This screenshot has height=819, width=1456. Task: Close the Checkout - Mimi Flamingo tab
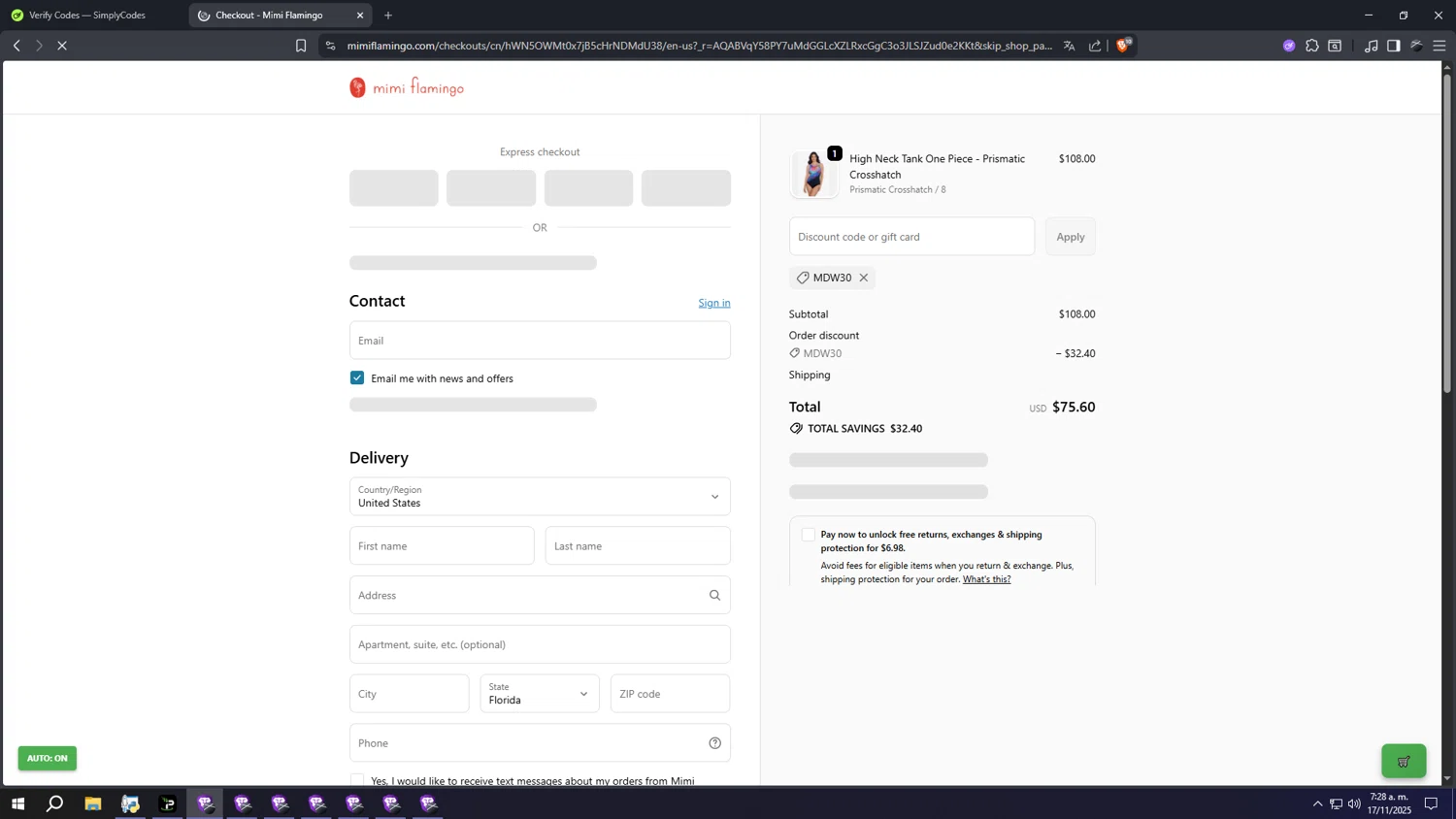(x=360, y=16)
